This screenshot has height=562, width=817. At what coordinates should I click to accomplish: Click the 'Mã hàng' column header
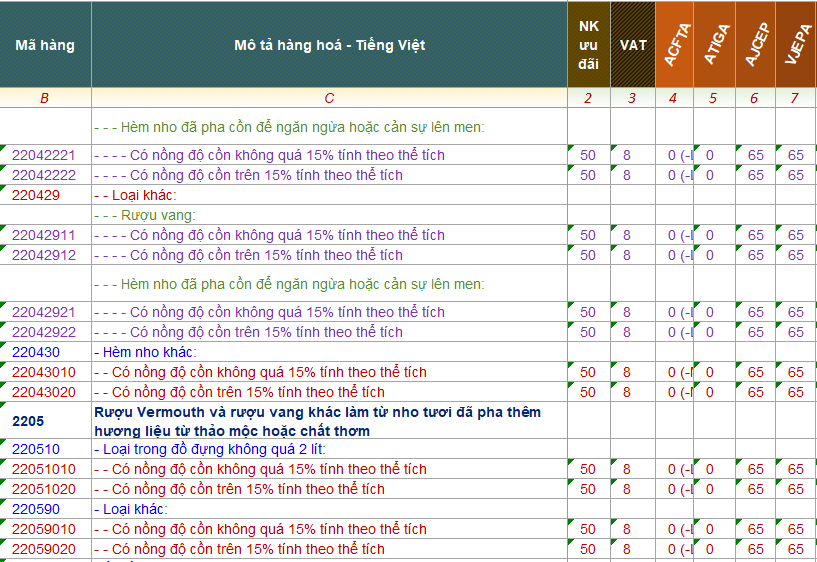click(x=45, y=45)
